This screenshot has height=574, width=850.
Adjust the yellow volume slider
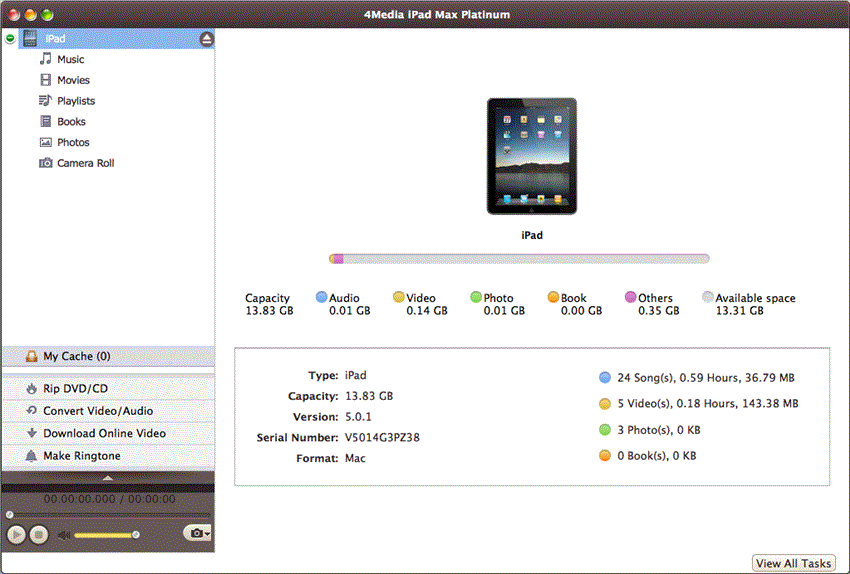[x=106, y=535]
